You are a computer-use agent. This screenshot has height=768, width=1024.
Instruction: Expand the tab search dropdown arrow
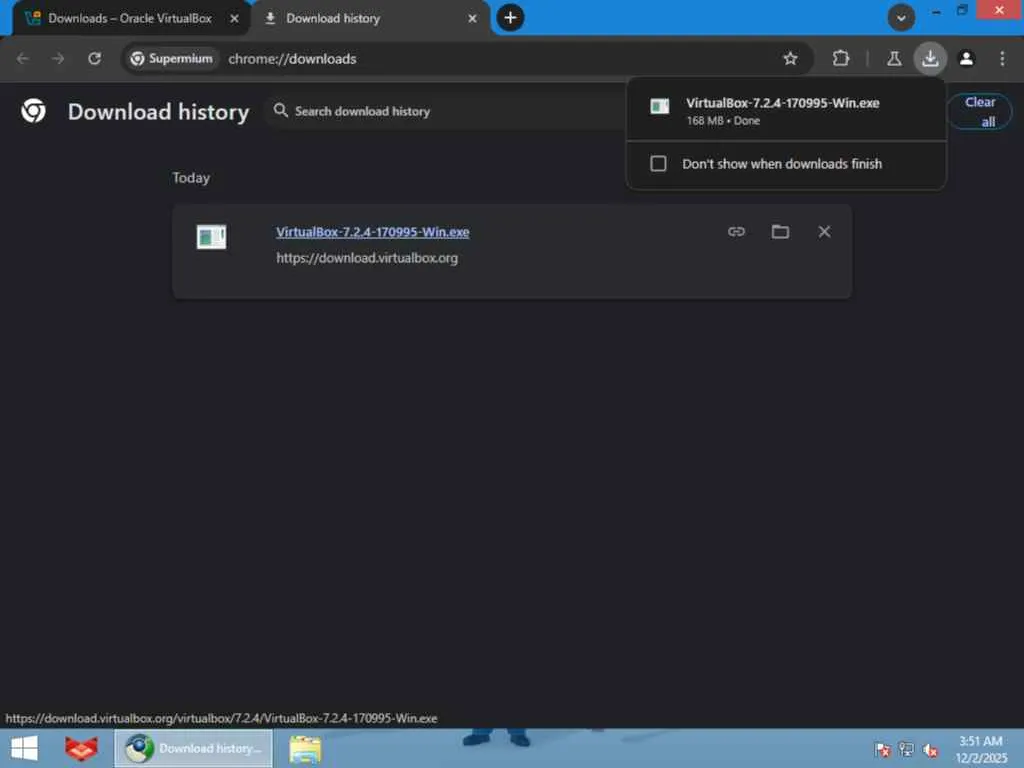pos(901,18)
